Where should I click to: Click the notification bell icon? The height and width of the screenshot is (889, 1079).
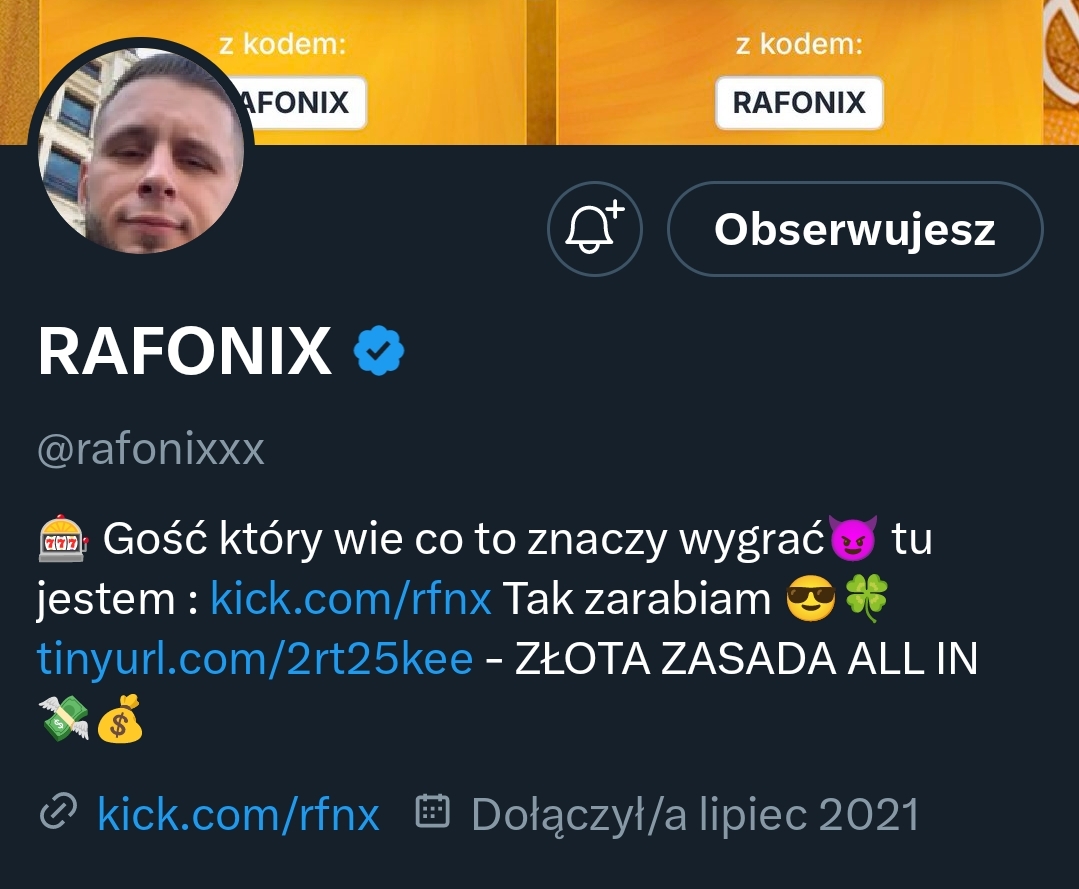(x=595, y=228)
